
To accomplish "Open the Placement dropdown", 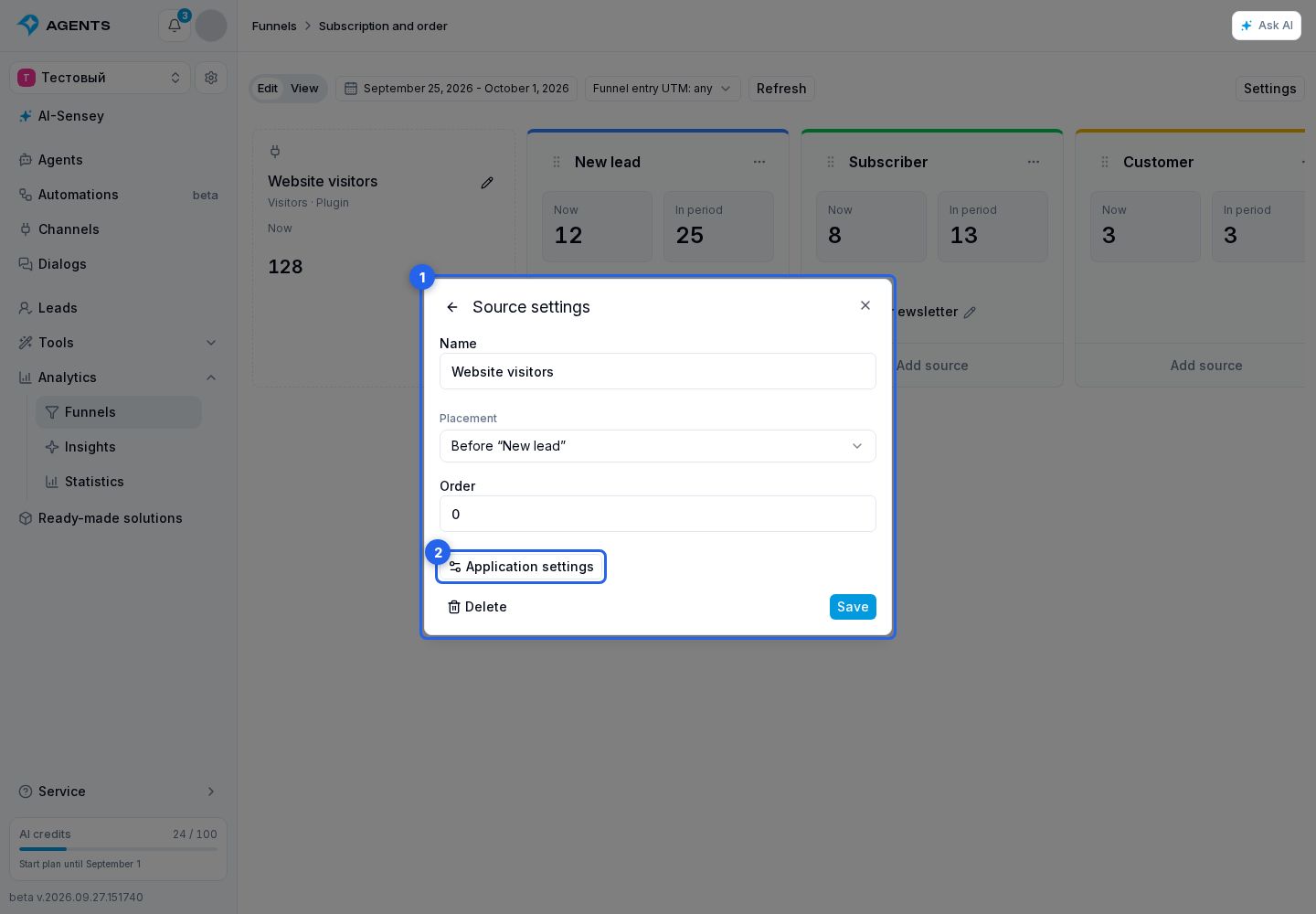I will pos(658,446).
